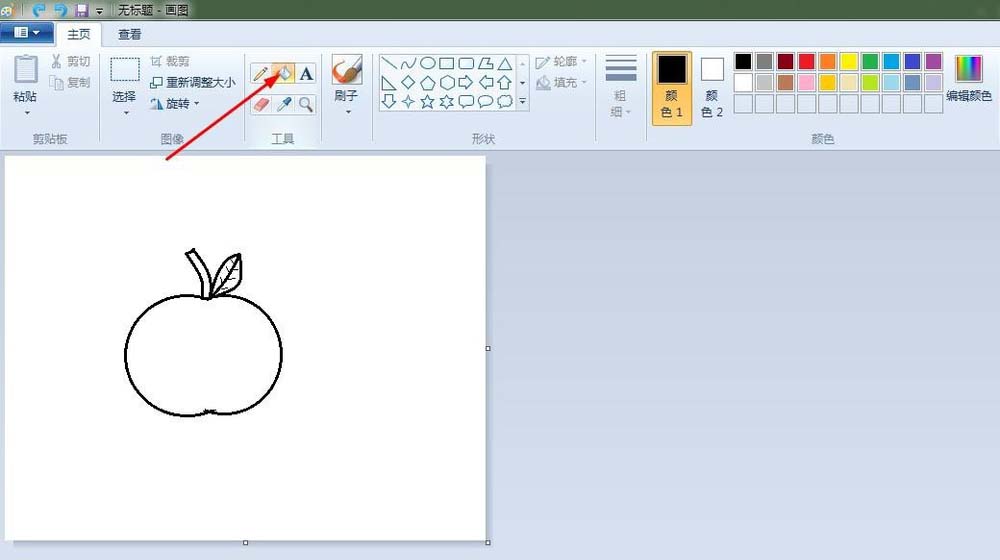Choose the Six-point star shape
1000x560 pixels.
point(446,101)
